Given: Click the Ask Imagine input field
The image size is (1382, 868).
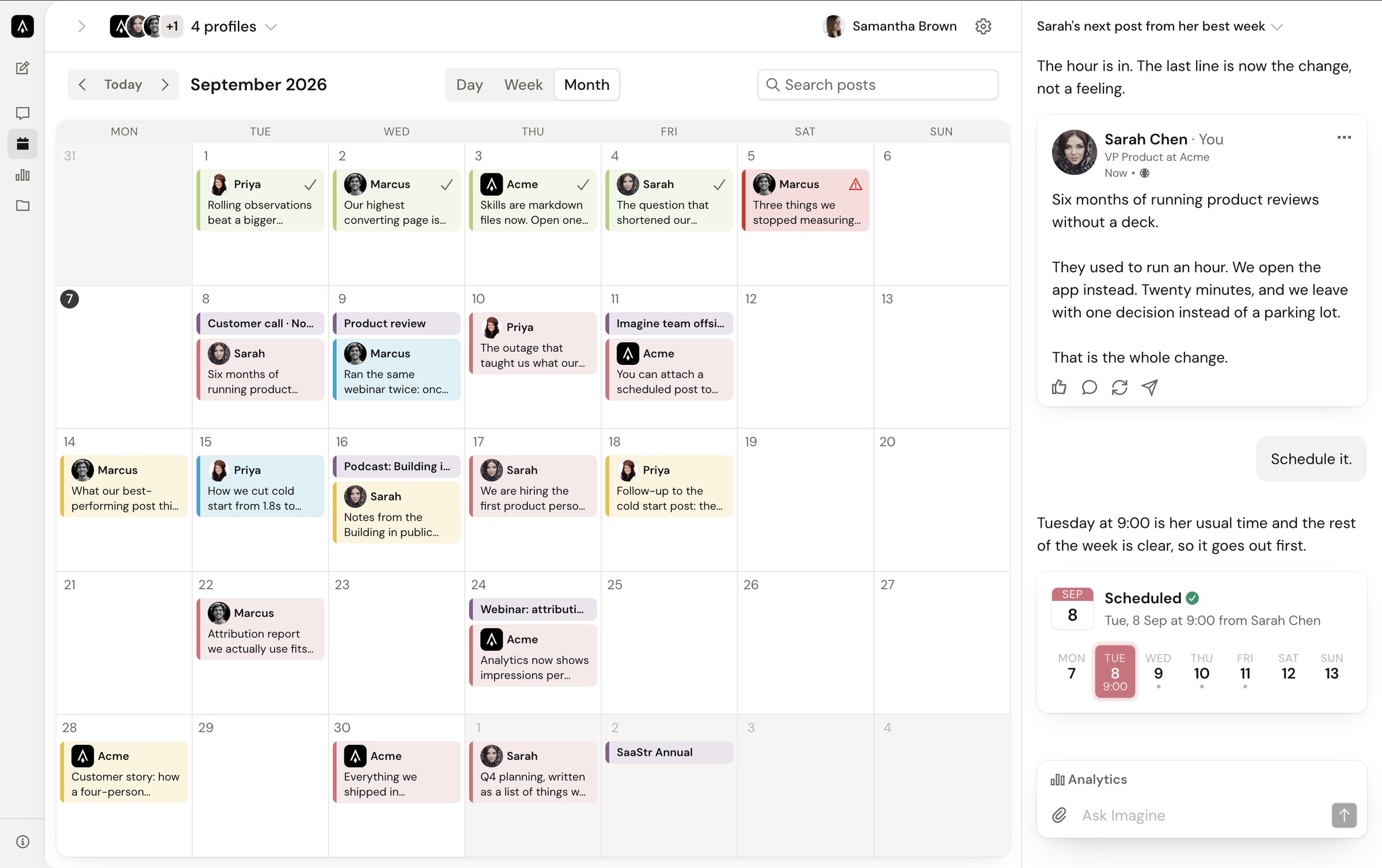Looking at the screenshot, I should [1201, 815].
